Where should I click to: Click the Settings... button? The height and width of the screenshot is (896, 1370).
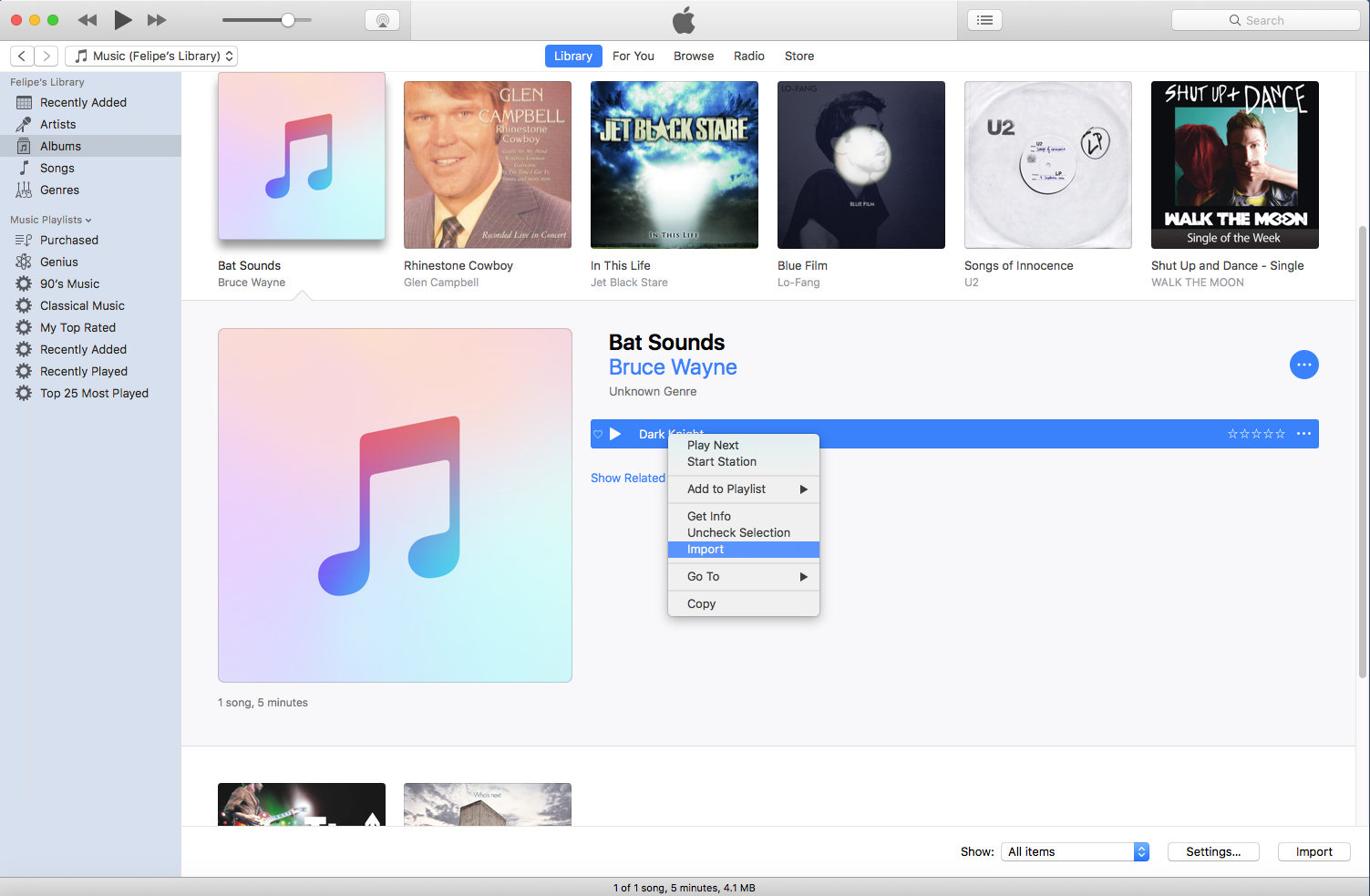point(1212,851)
